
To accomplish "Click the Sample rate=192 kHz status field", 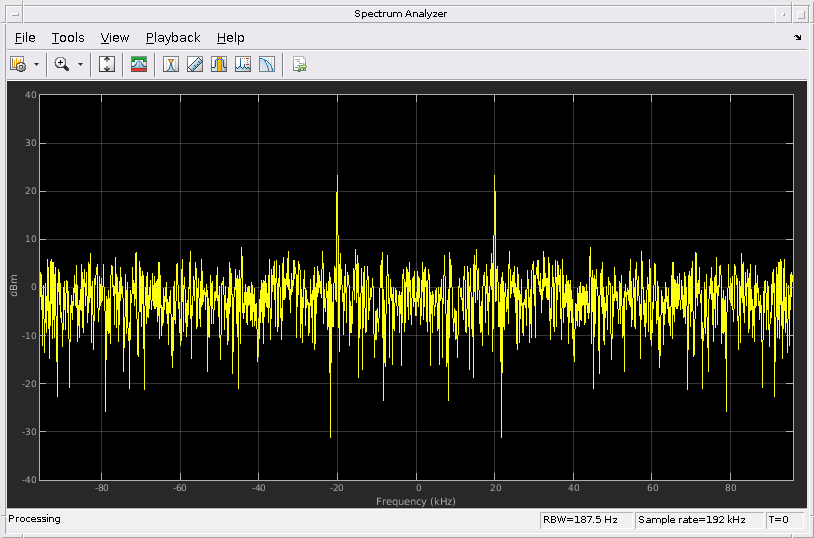I will click(698, 520).
